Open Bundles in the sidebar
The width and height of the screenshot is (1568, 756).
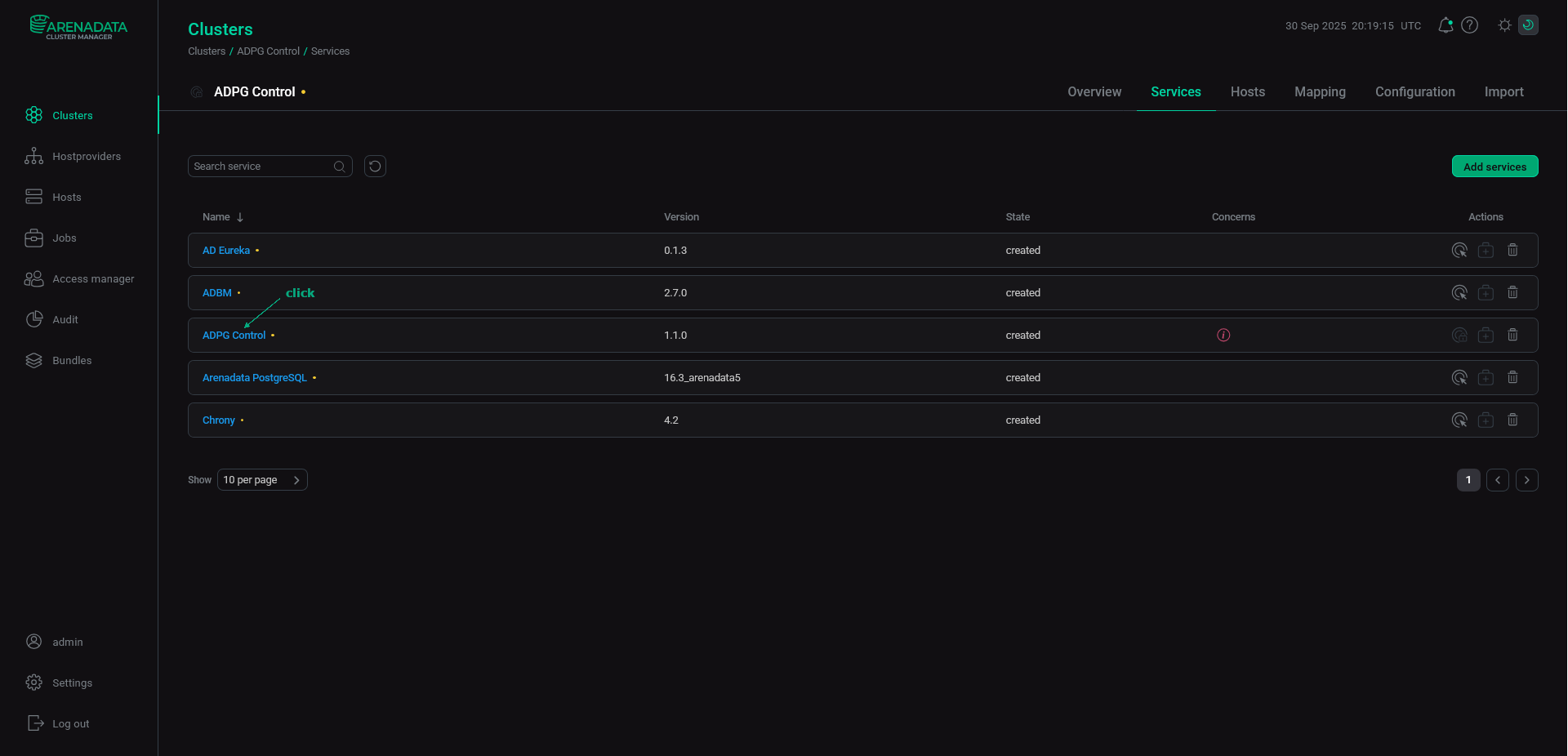(72, 360)
